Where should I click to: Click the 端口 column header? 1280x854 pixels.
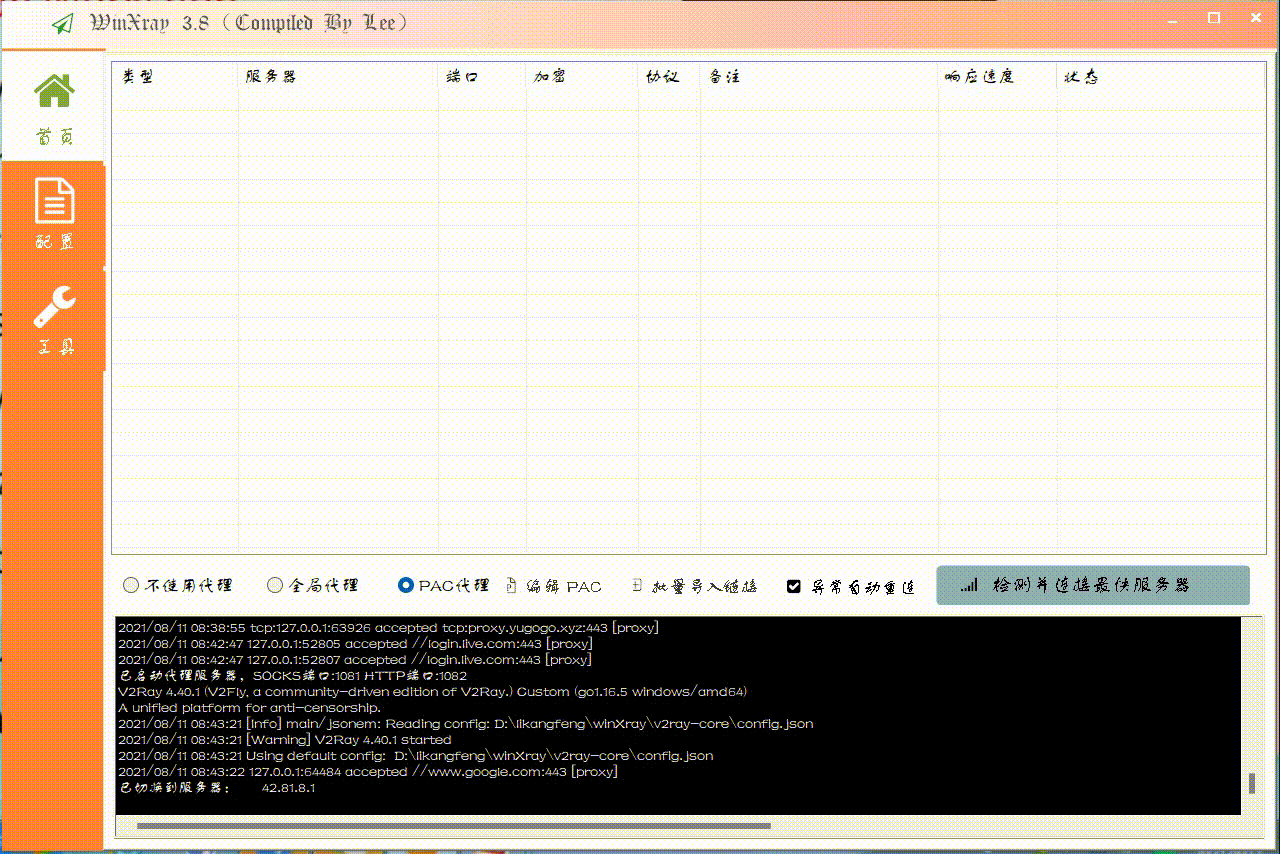pyautogui.click(x=482, y=77)
